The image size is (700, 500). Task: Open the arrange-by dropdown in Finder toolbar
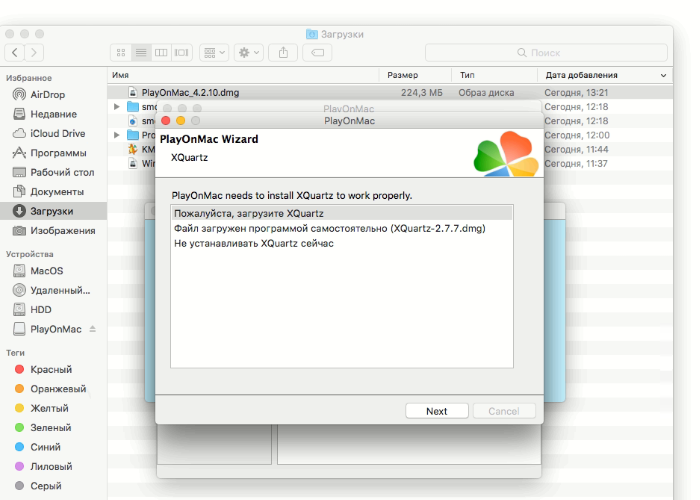tap(214, 53)
